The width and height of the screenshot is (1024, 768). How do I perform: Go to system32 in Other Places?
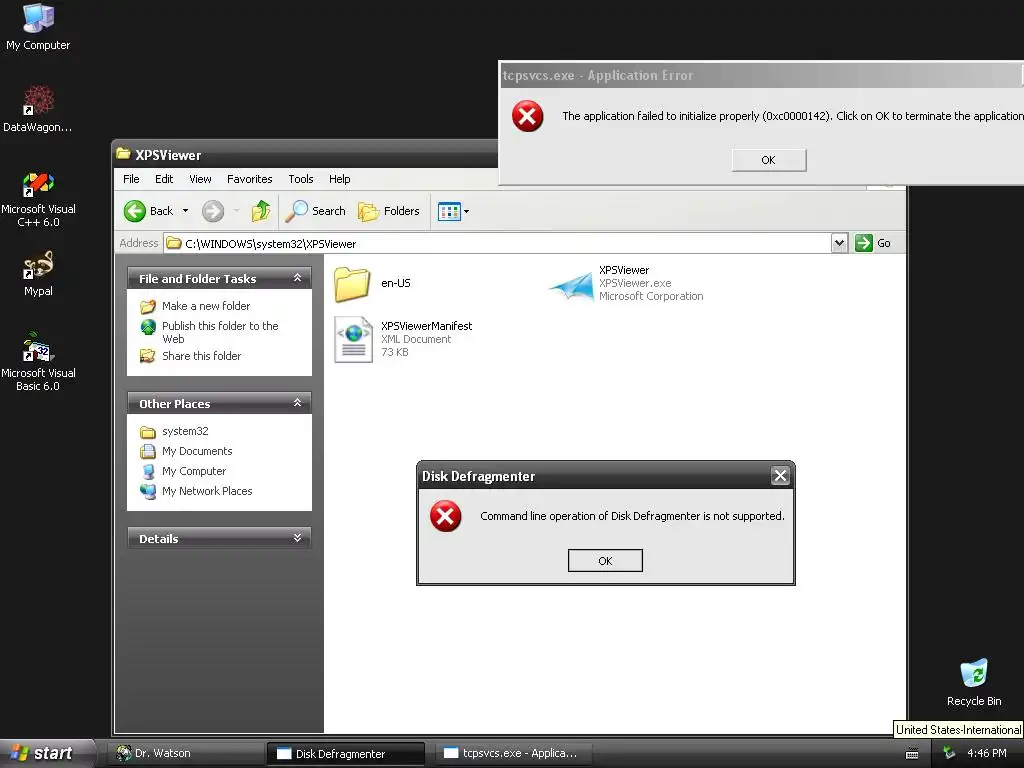[185, 431]
